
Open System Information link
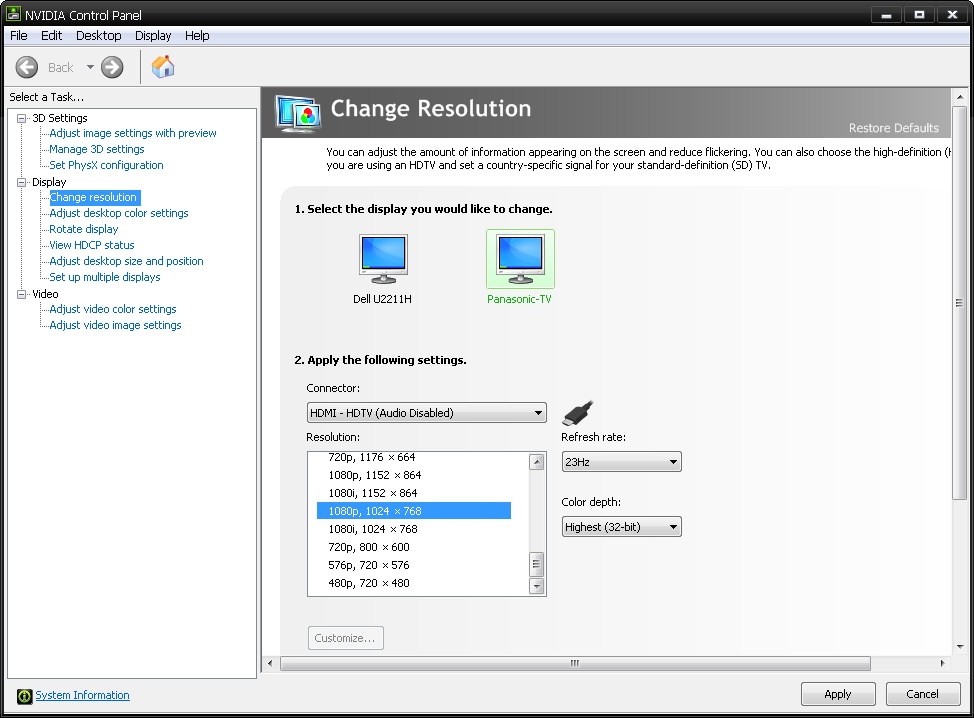tap(83, 695)
